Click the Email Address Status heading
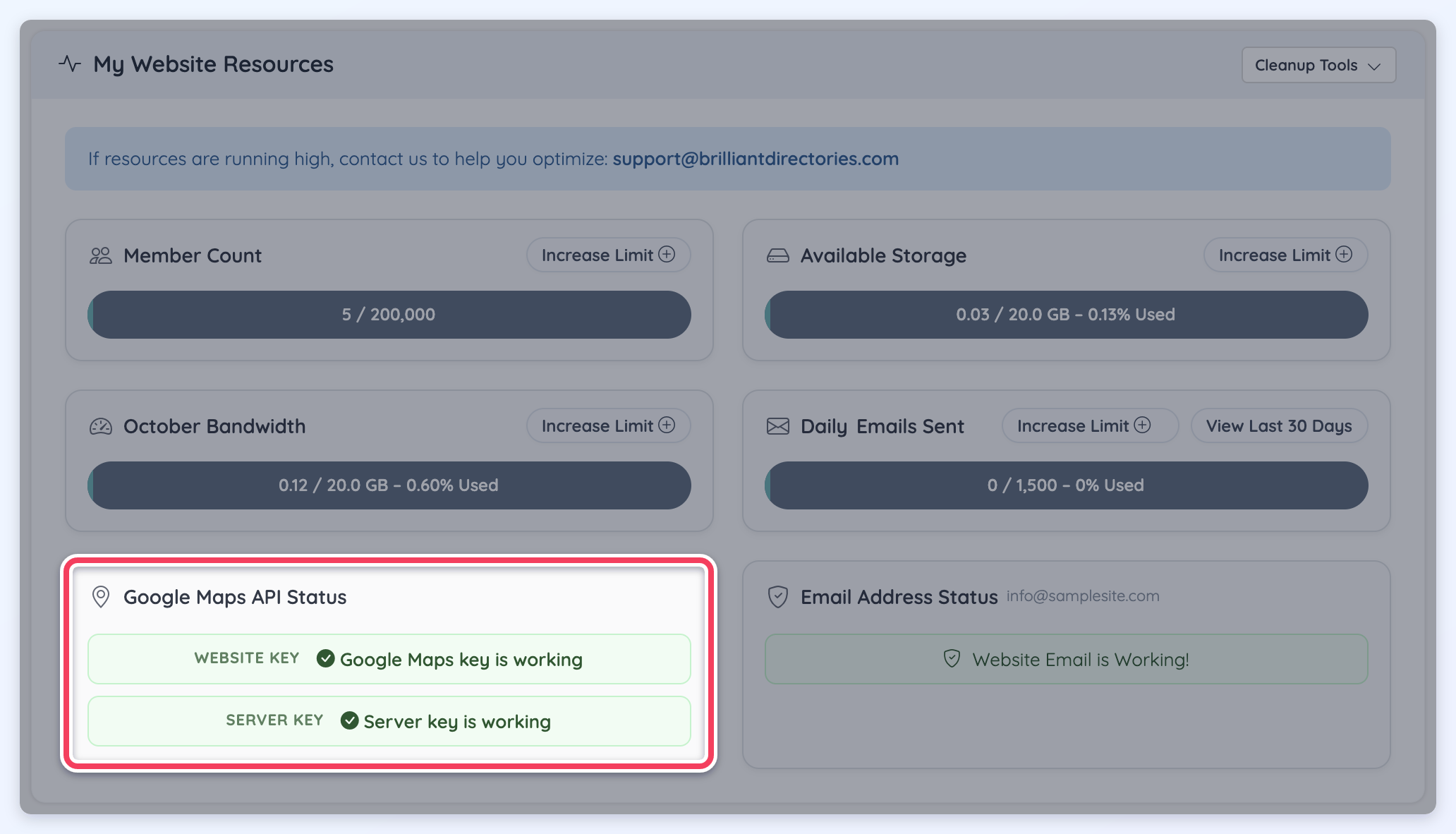The height and width of the screenshot is (834, 1456). click(x=899, y=598)
